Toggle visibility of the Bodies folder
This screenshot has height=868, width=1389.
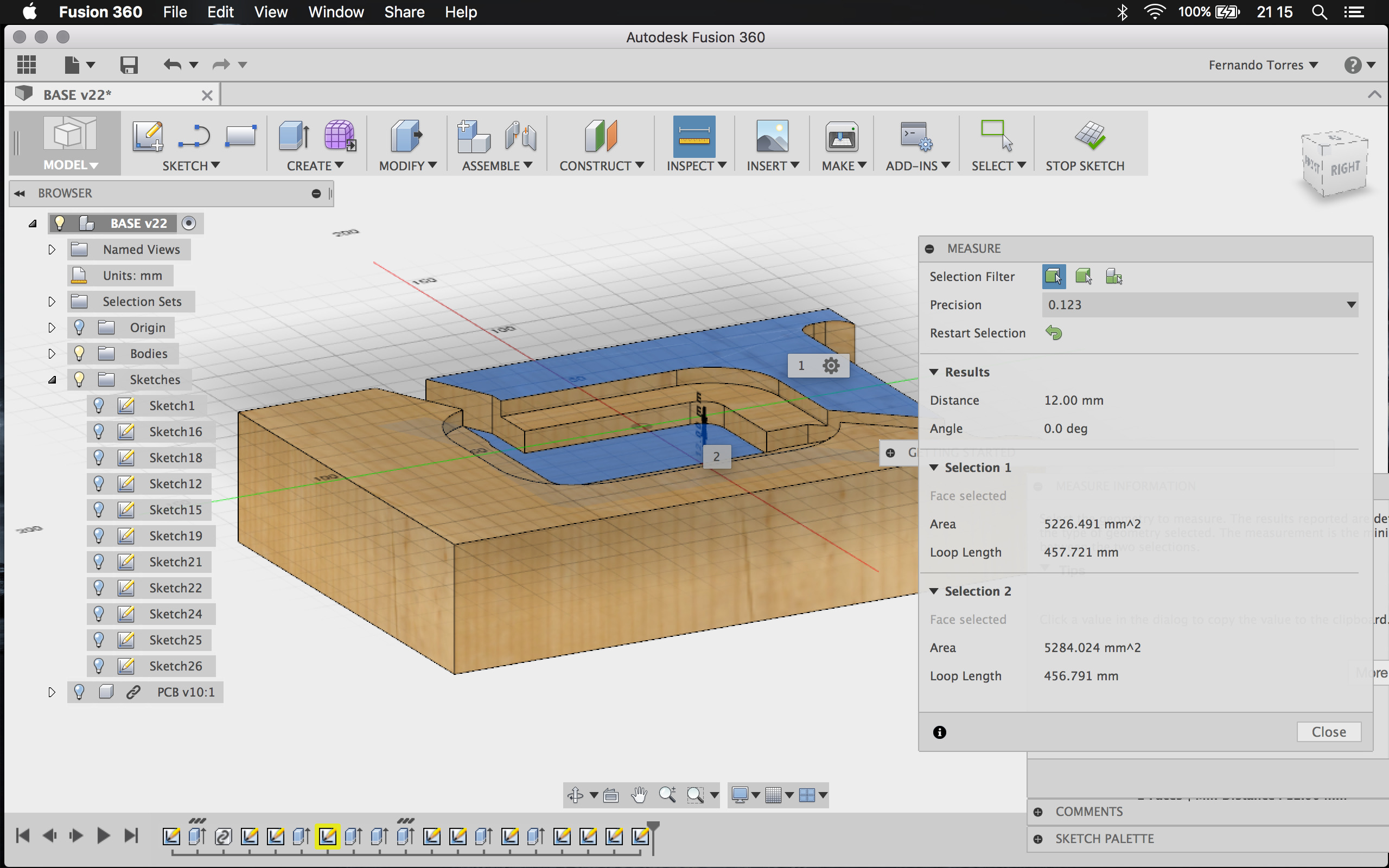click(x=79, y=354)
